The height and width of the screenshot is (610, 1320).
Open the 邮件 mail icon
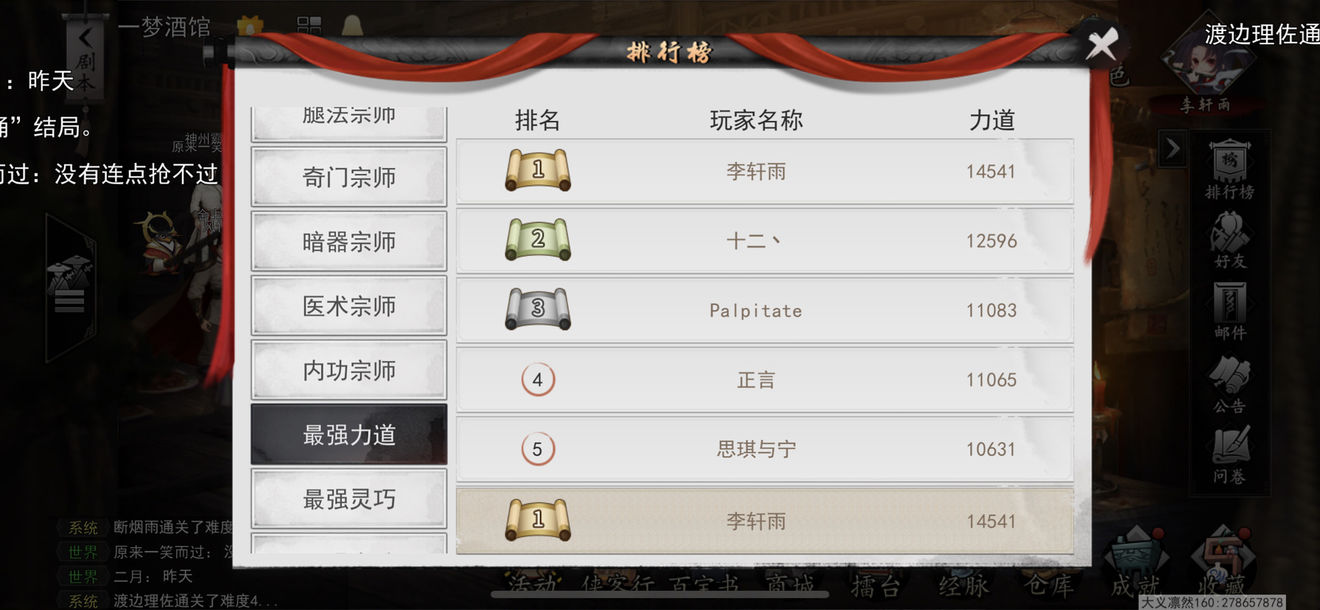click(x=1229, y=312)
